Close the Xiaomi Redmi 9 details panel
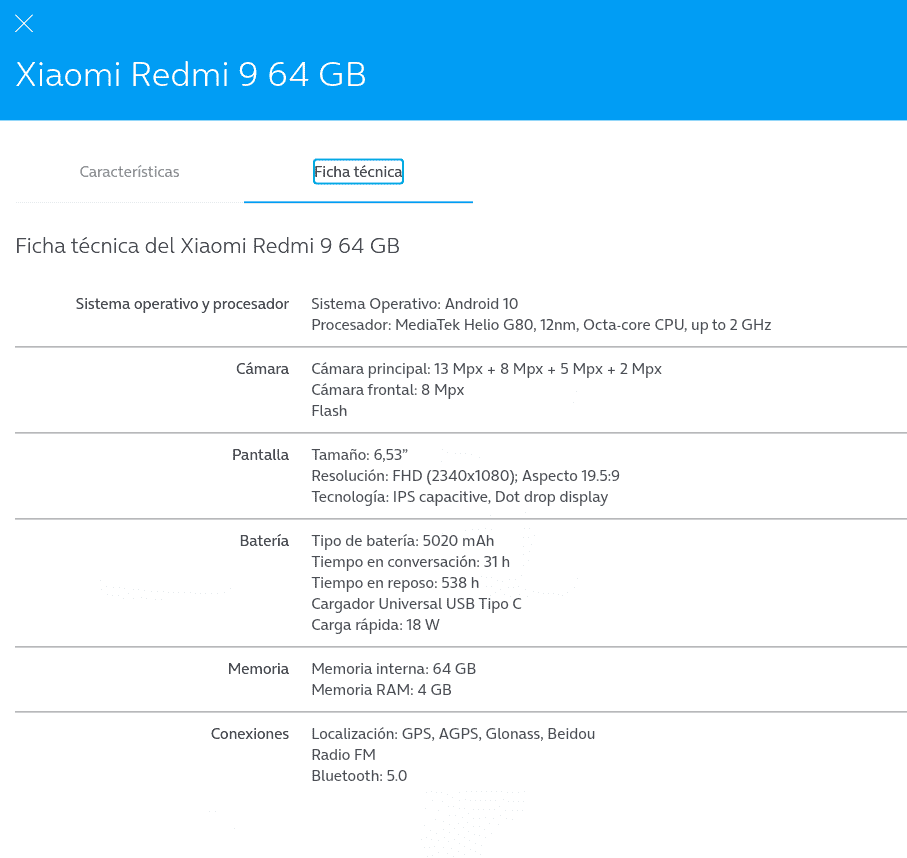The image size is (907, 858). (x=24, y=24)
